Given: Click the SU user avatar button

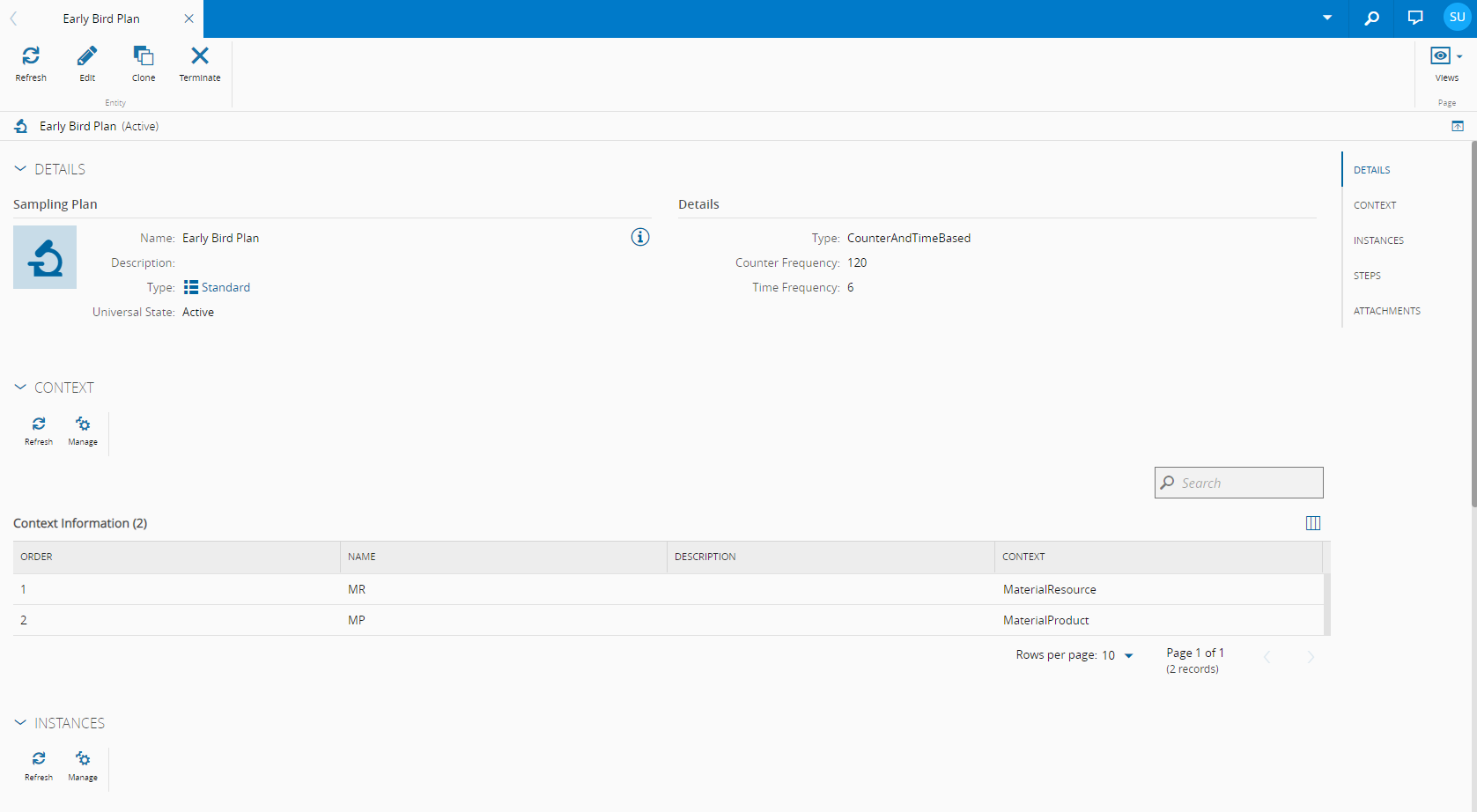Looking at the screenshot, I should tap(1457, 18).
